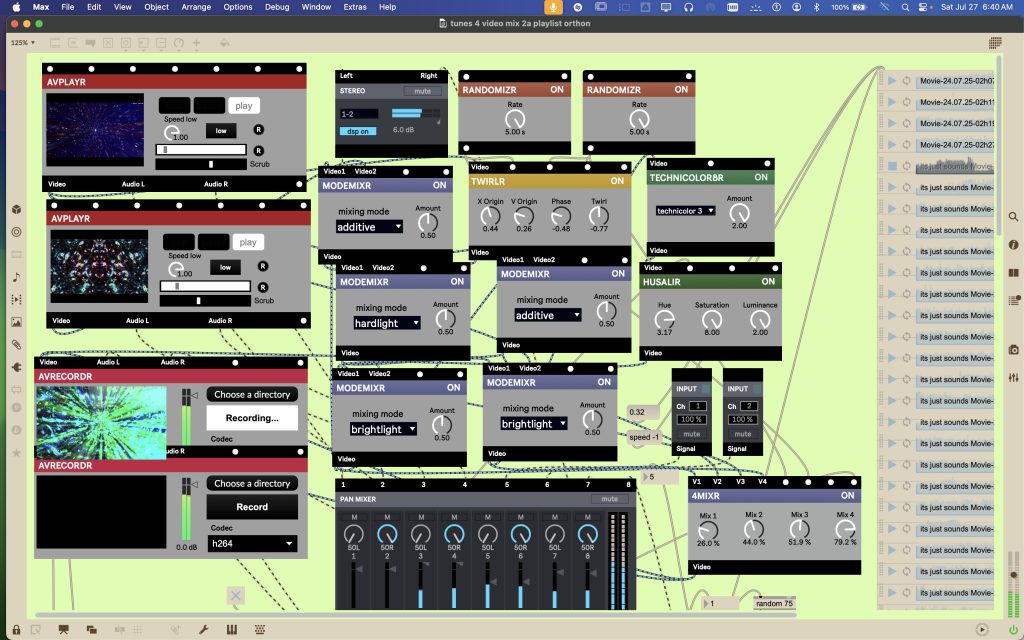Toggle dsp on button in STEREO module

358,131
